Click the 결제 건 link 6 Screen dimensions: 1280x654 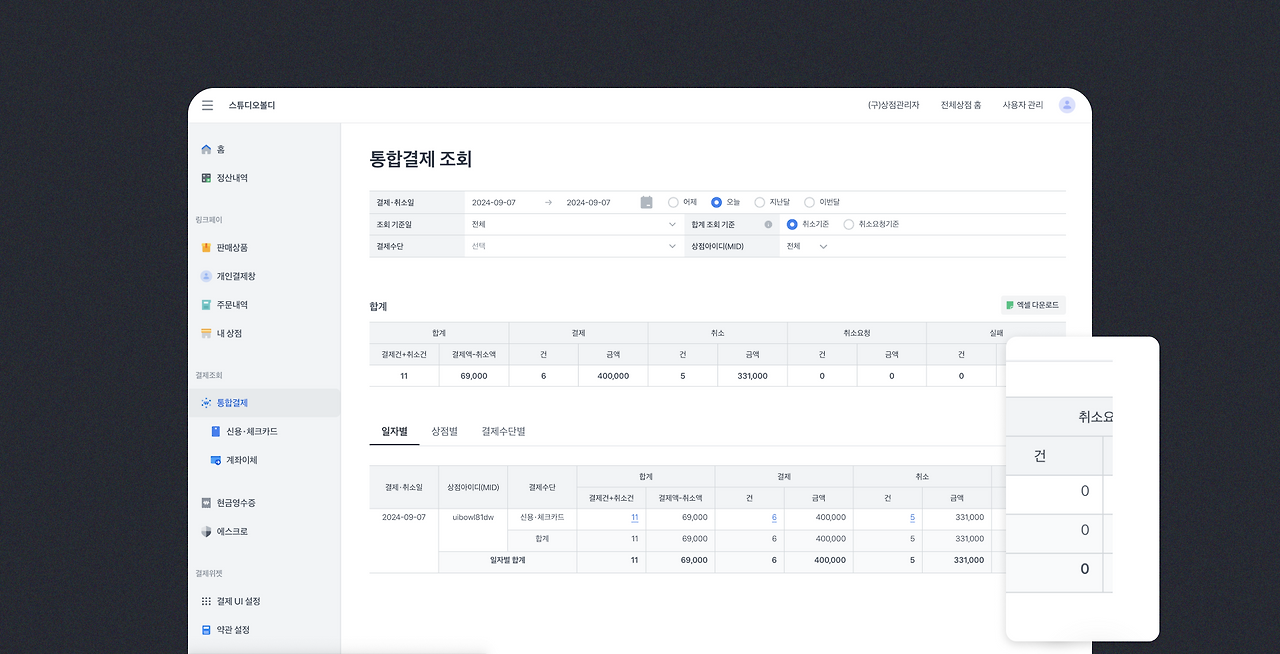[x=774, y=517]
